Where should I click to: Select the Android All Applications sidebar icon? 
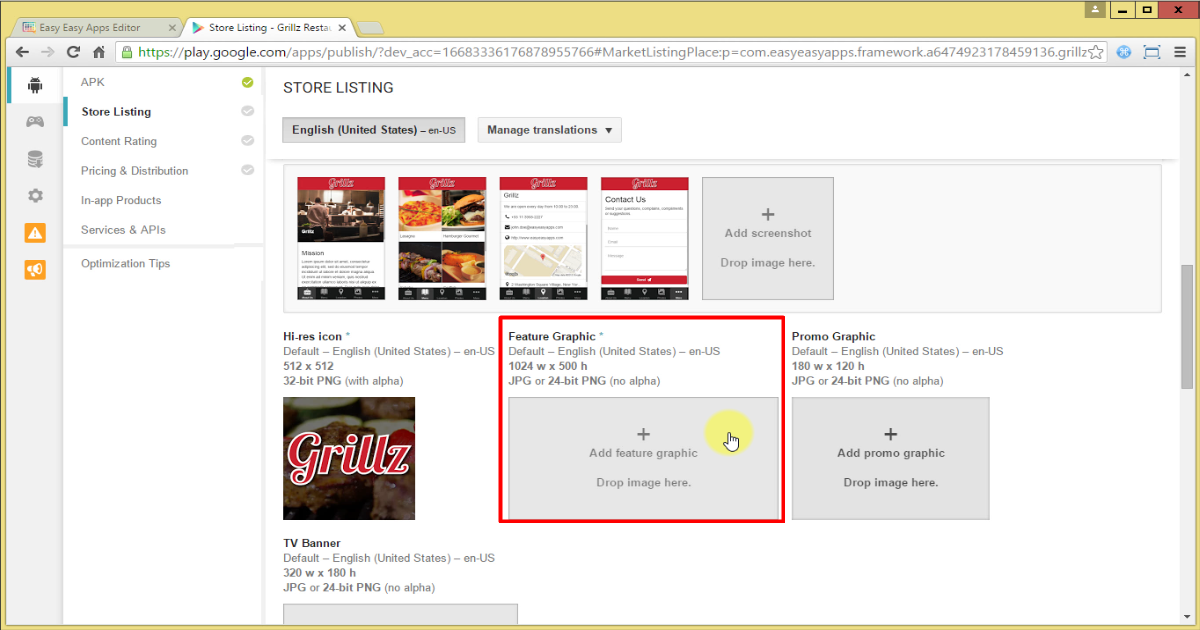click(34, 85)
